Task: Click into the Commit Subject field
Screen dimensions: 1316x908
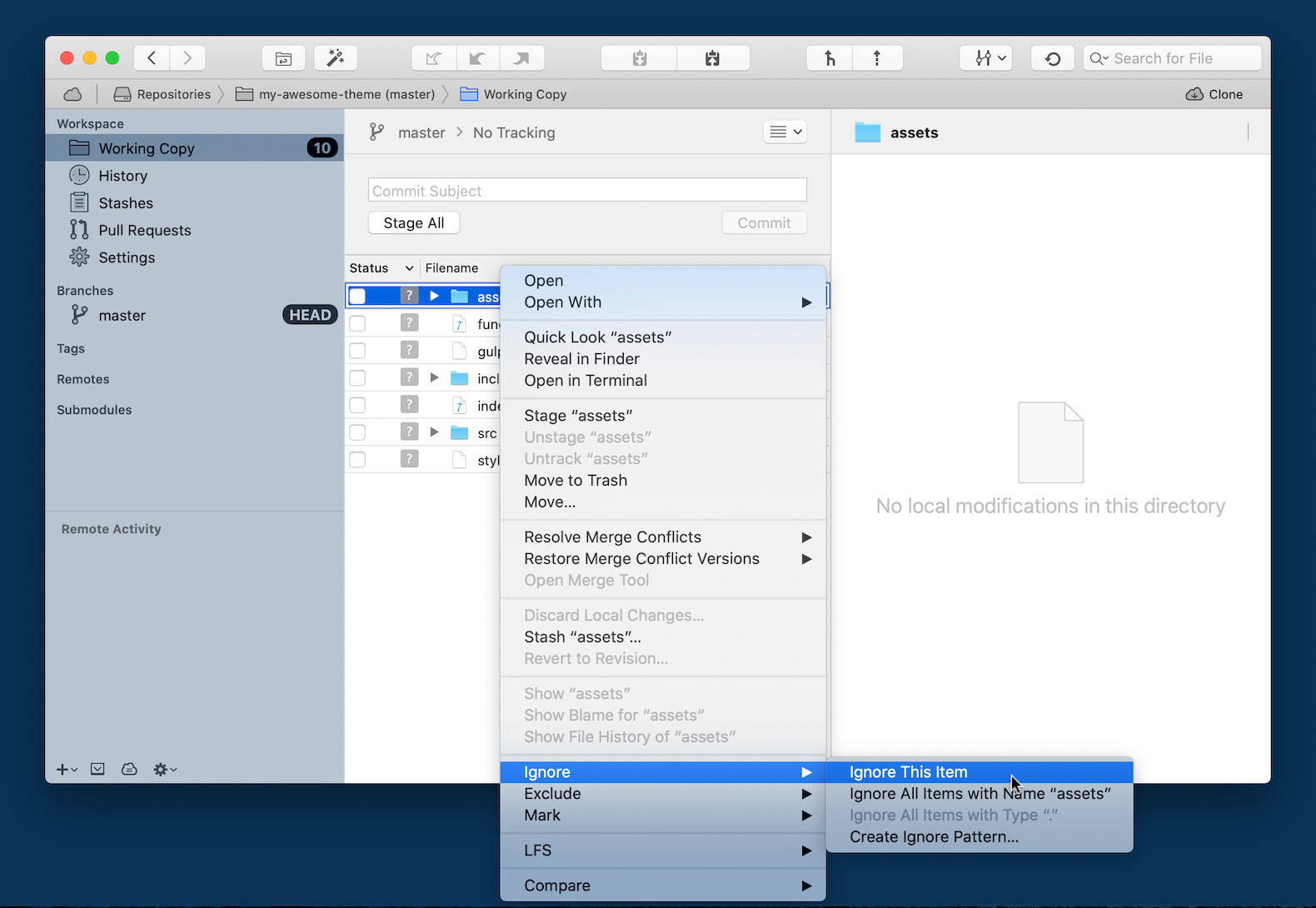Action: tap(587, 191)
